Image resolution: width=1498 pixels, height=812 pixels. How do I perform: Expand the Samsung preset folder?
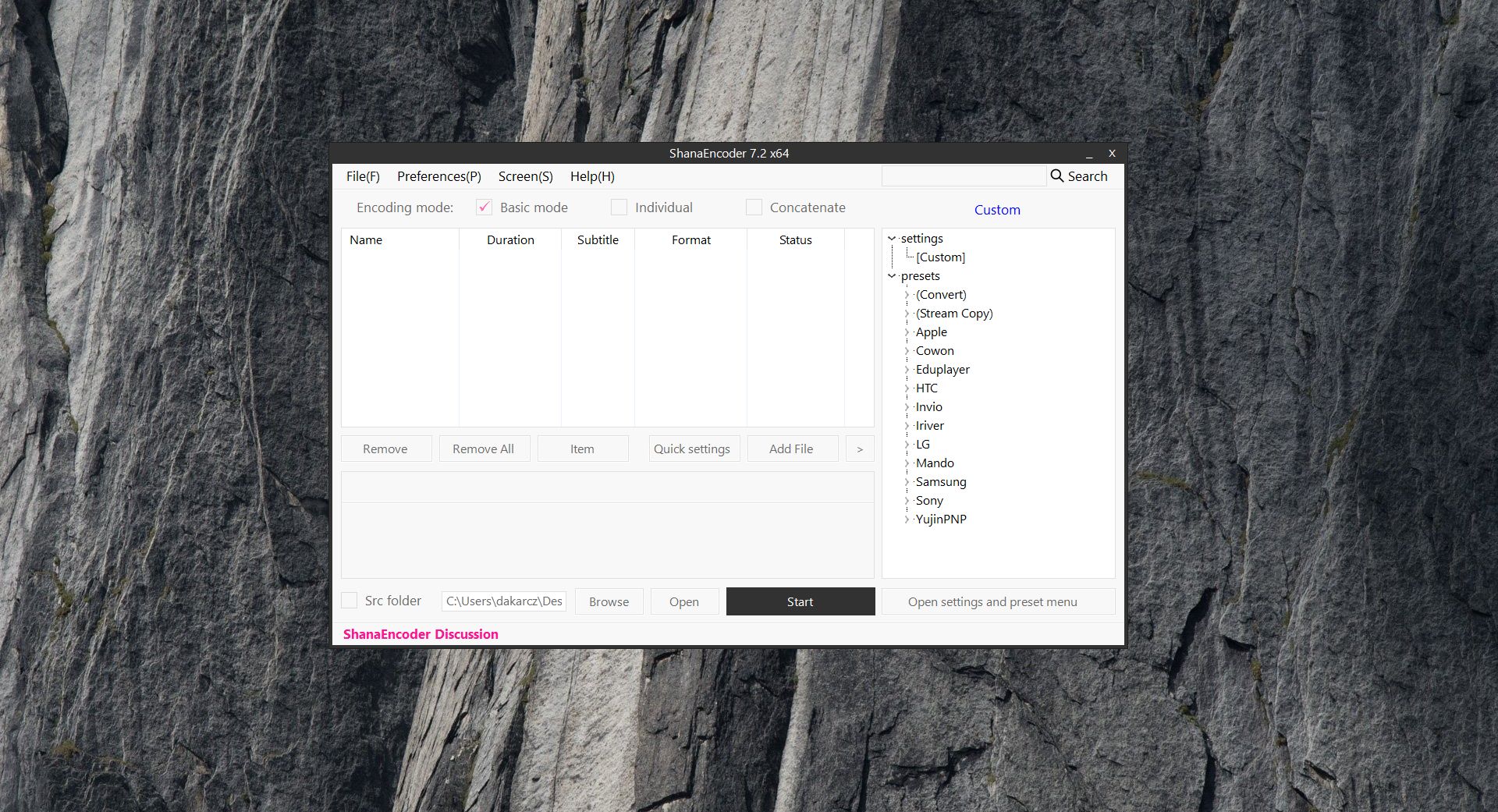click(907, 482)
